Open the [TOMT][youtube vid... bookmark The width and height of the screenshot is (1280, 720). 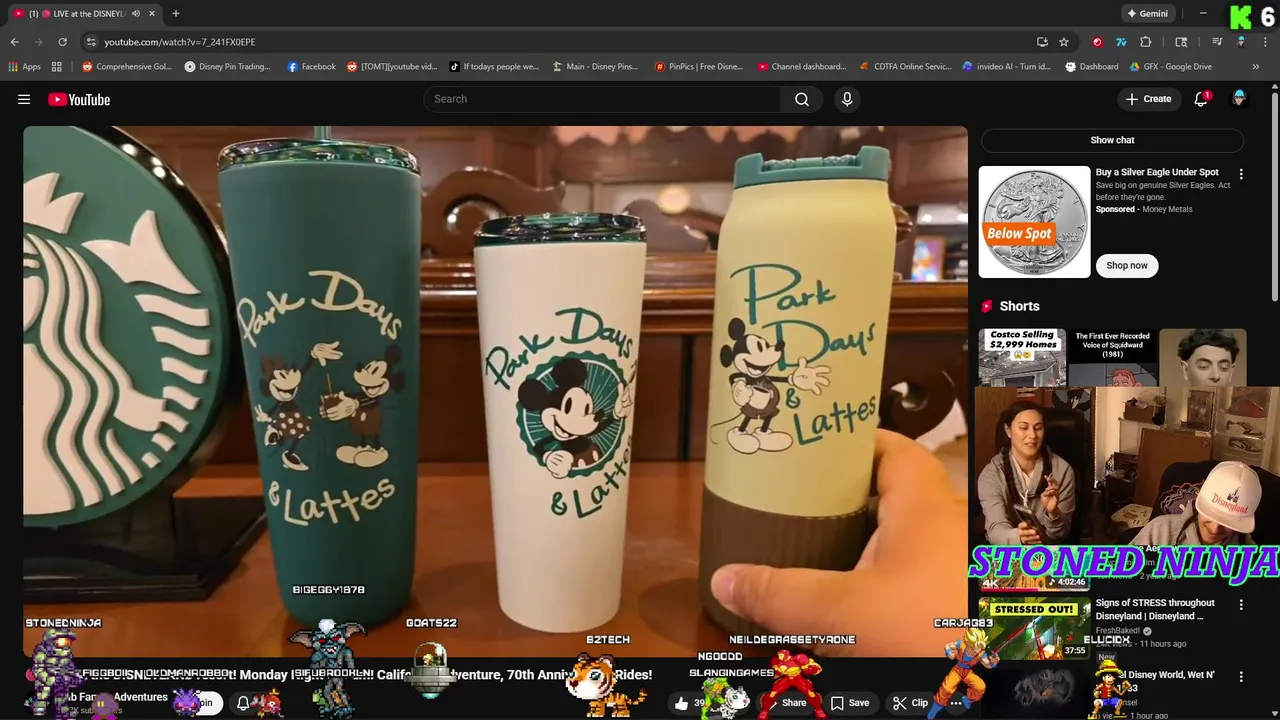click(x=392, y=67)
